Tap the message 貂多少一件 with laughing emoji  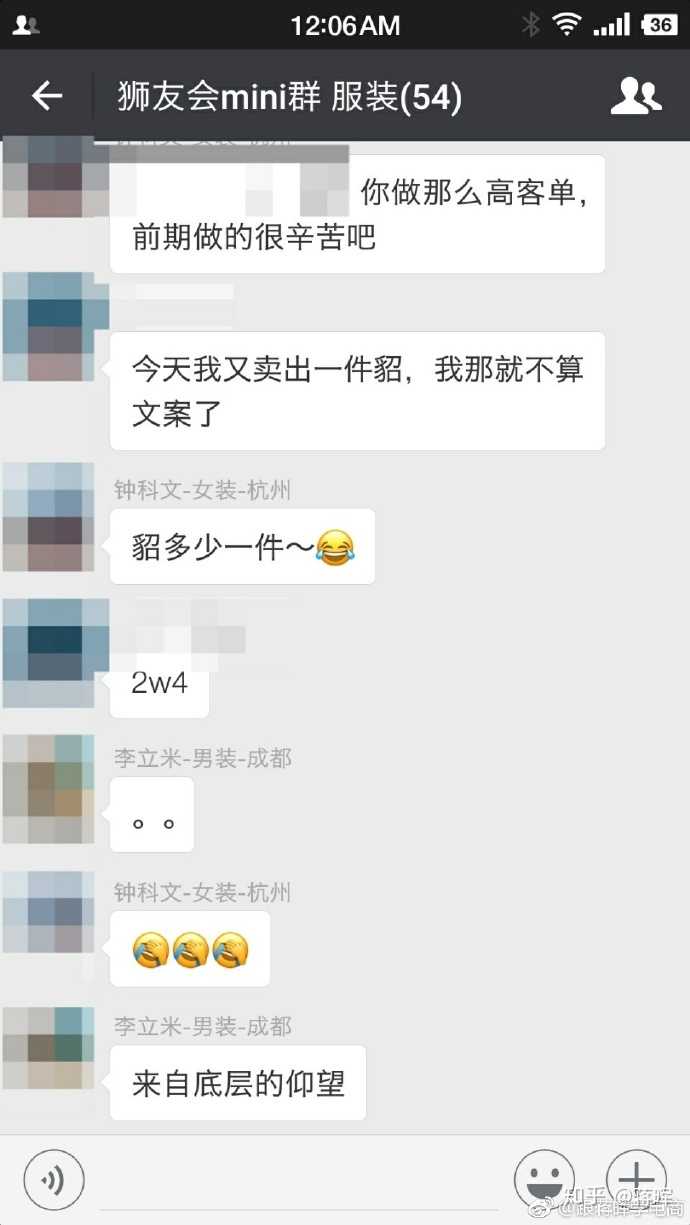point(242,546)
